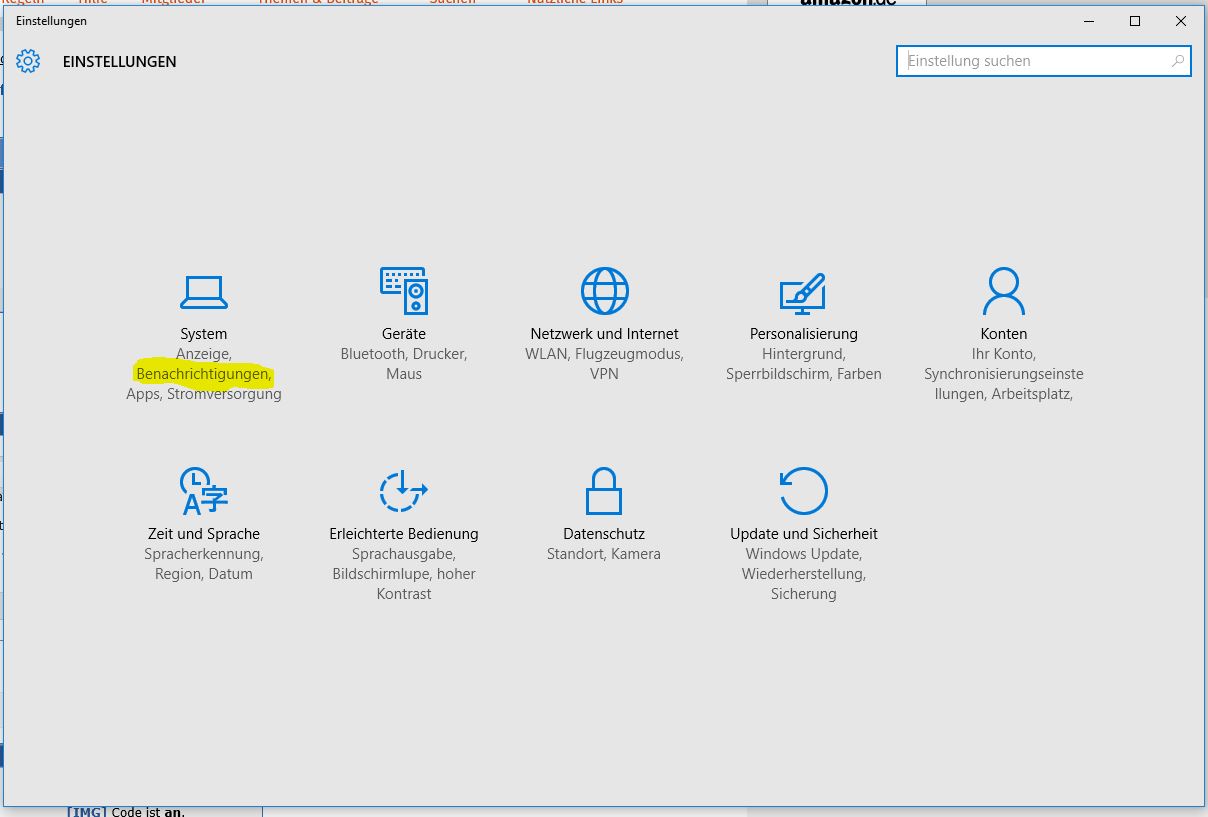Viewport: 1208px width, 817px height.
Task: Maximize the Einstellungen window
Action: [x=1135, y=21]
